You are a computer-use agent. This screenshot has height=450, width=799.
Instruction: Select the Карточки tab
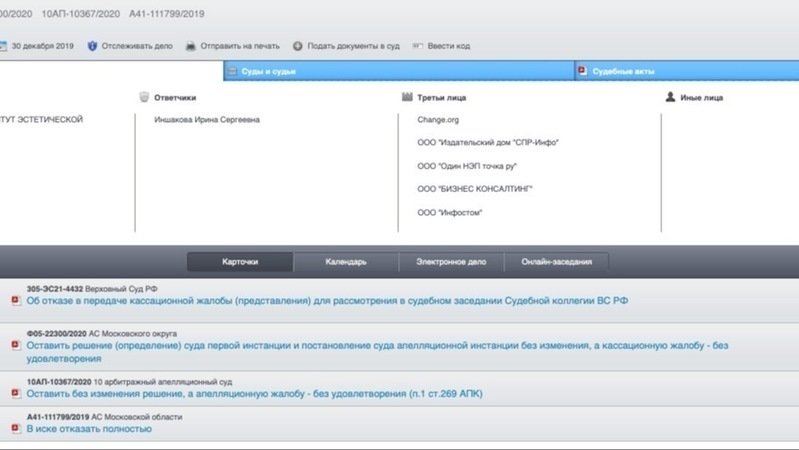click(240, 262)
